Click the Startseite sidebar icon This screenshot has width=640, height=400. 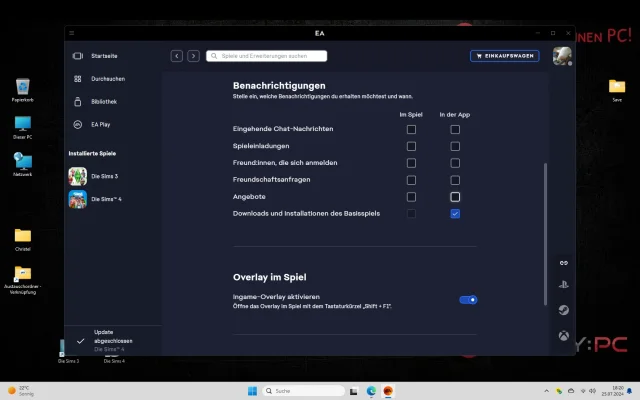pos(78,56)
